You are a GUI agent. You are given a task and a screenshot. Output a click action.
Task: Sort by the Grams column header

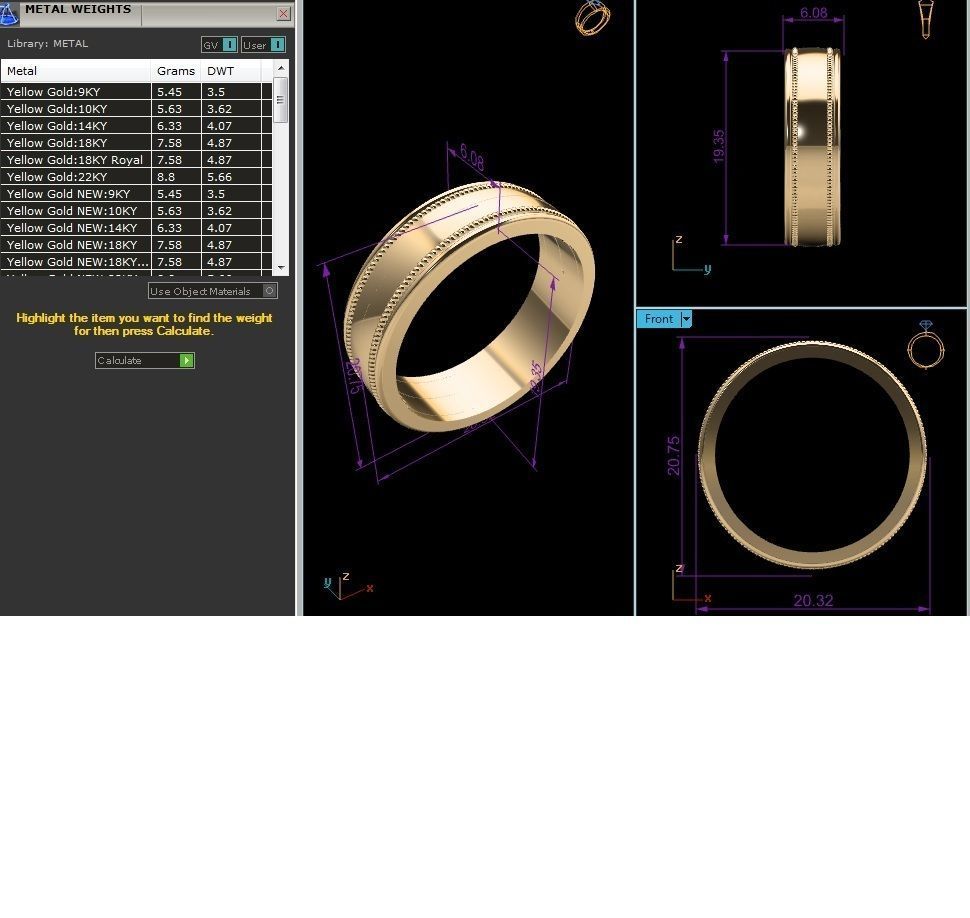coord(176,71)
